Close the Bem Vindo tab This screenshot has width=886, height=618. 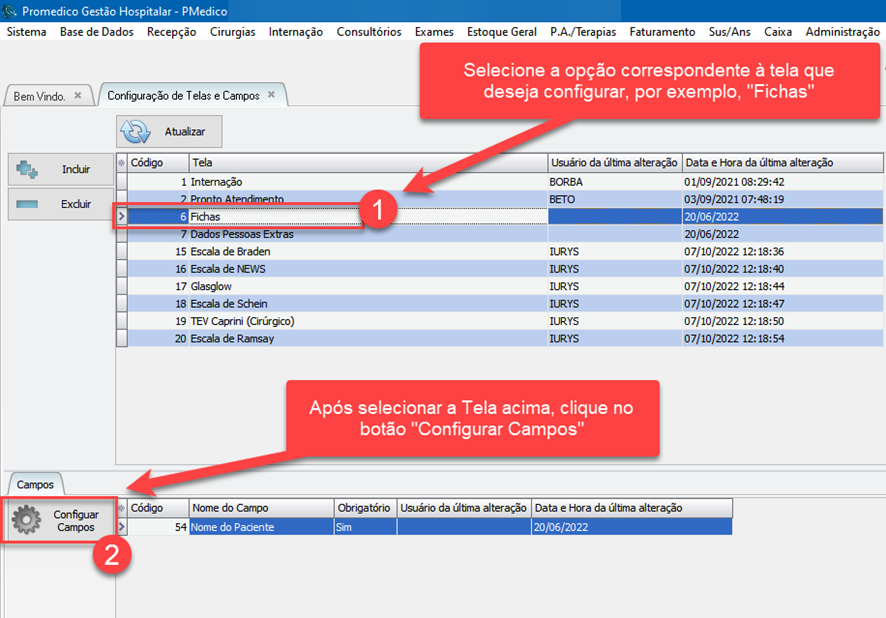pyautogui.click(x=78, y=96)
